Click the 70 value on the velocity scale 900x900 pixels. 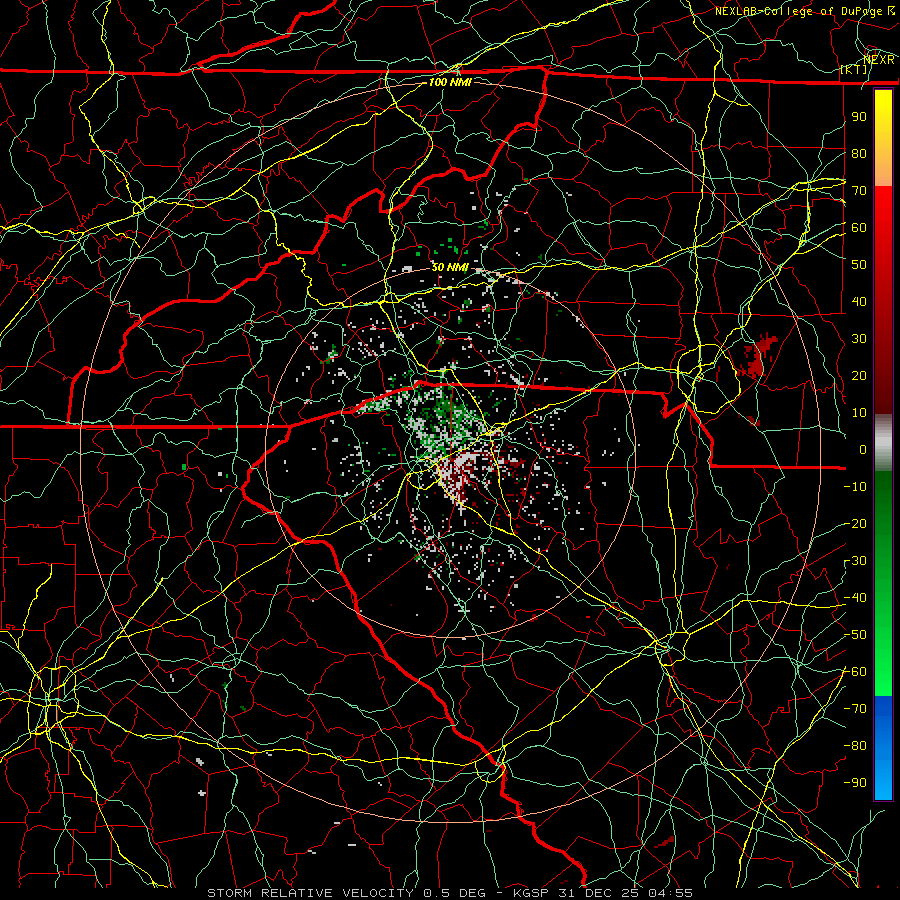pos(859,191)
